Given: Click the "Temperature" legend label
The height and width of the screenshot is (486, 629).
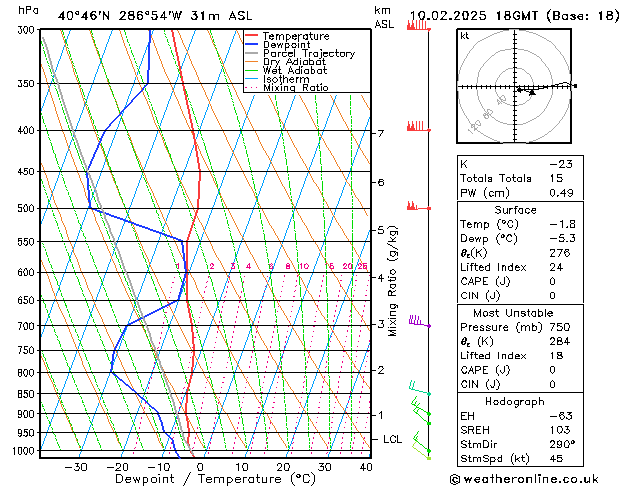Looking at the screenshot, I should tap(296, 36).
